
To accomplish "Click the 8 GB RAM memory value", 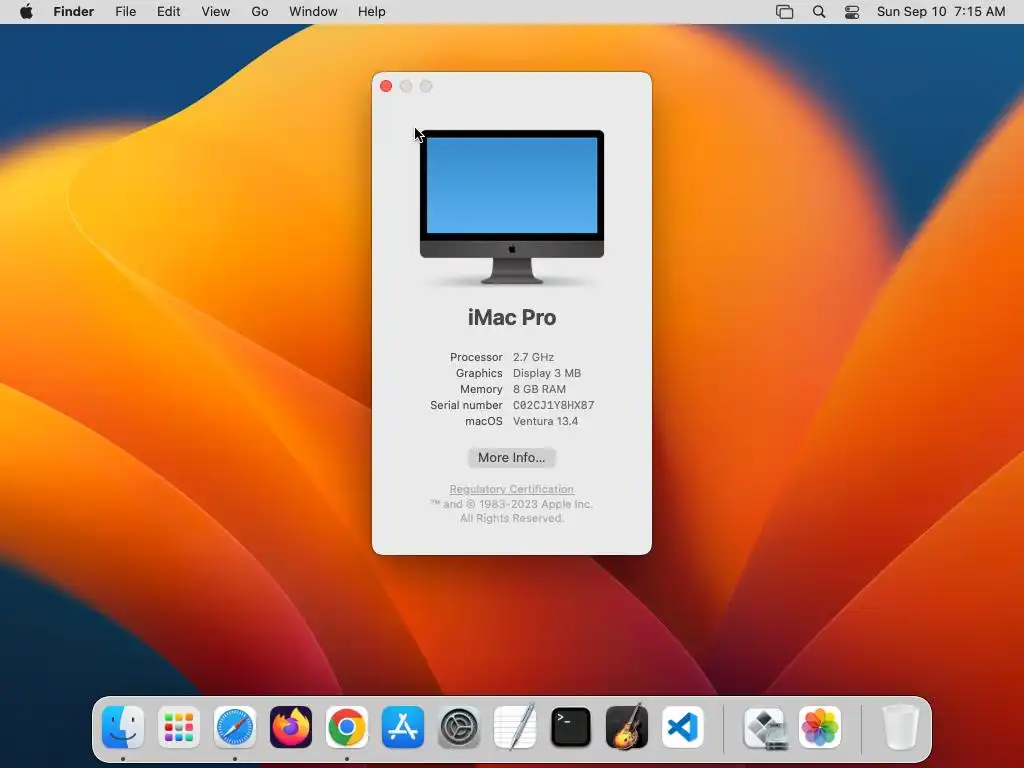I will click(x=539, y=389).
